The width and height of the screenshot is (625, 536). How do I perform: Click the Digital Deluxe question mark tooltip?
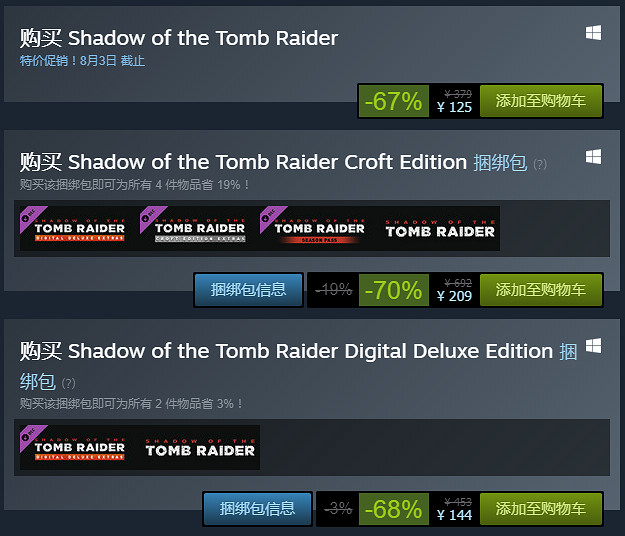(68, 383)
